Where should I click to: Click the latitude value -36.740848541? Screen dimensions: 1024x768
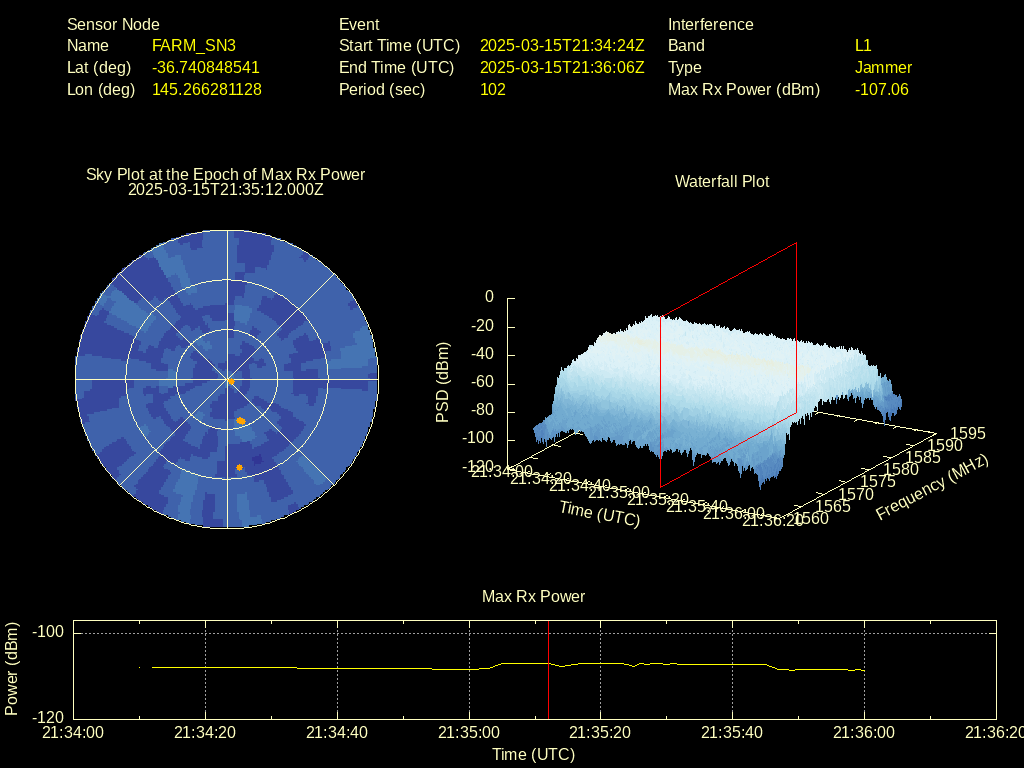205,67
